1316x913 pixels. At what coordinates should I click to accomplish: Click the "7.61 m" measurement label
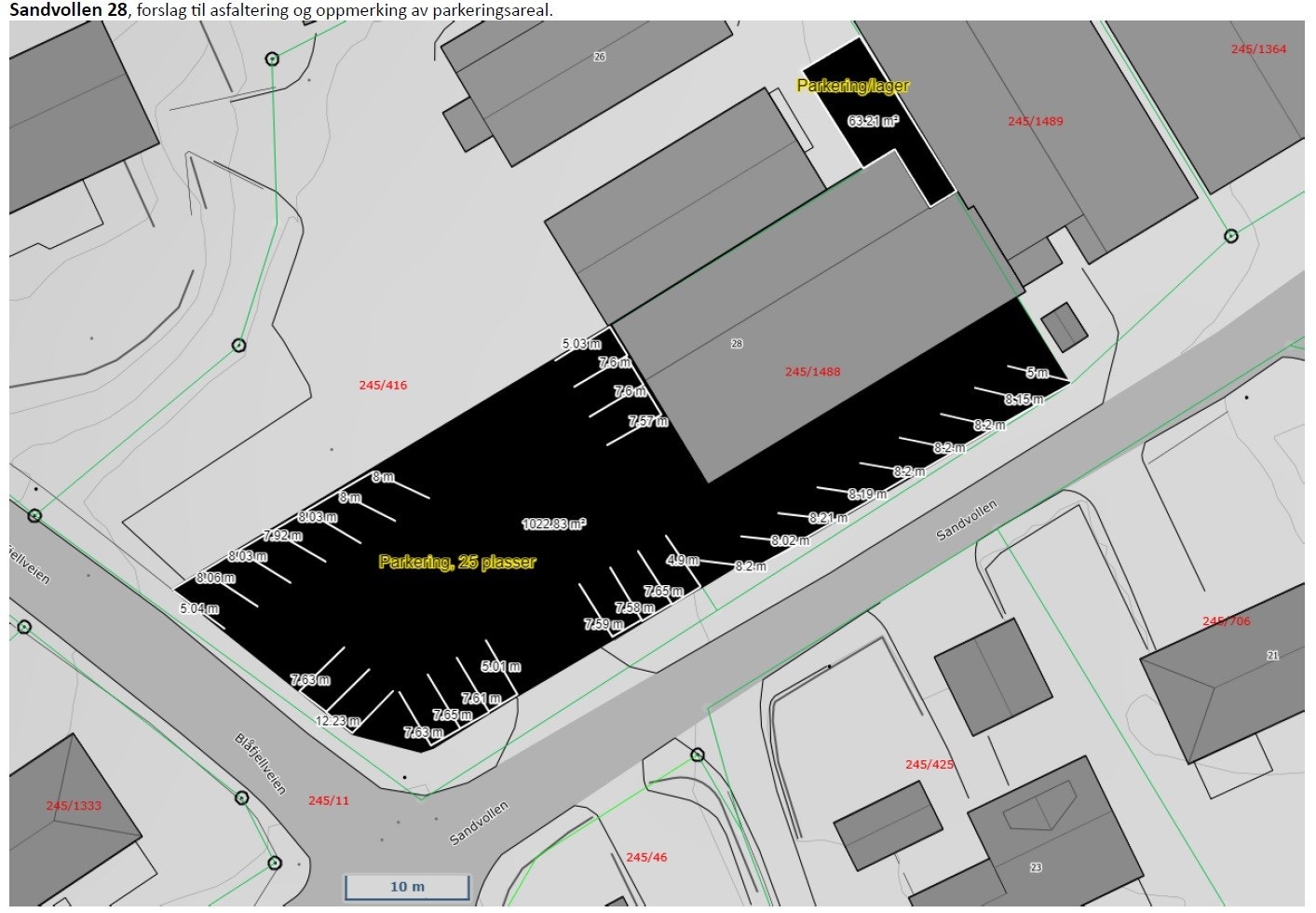[481, 698]
